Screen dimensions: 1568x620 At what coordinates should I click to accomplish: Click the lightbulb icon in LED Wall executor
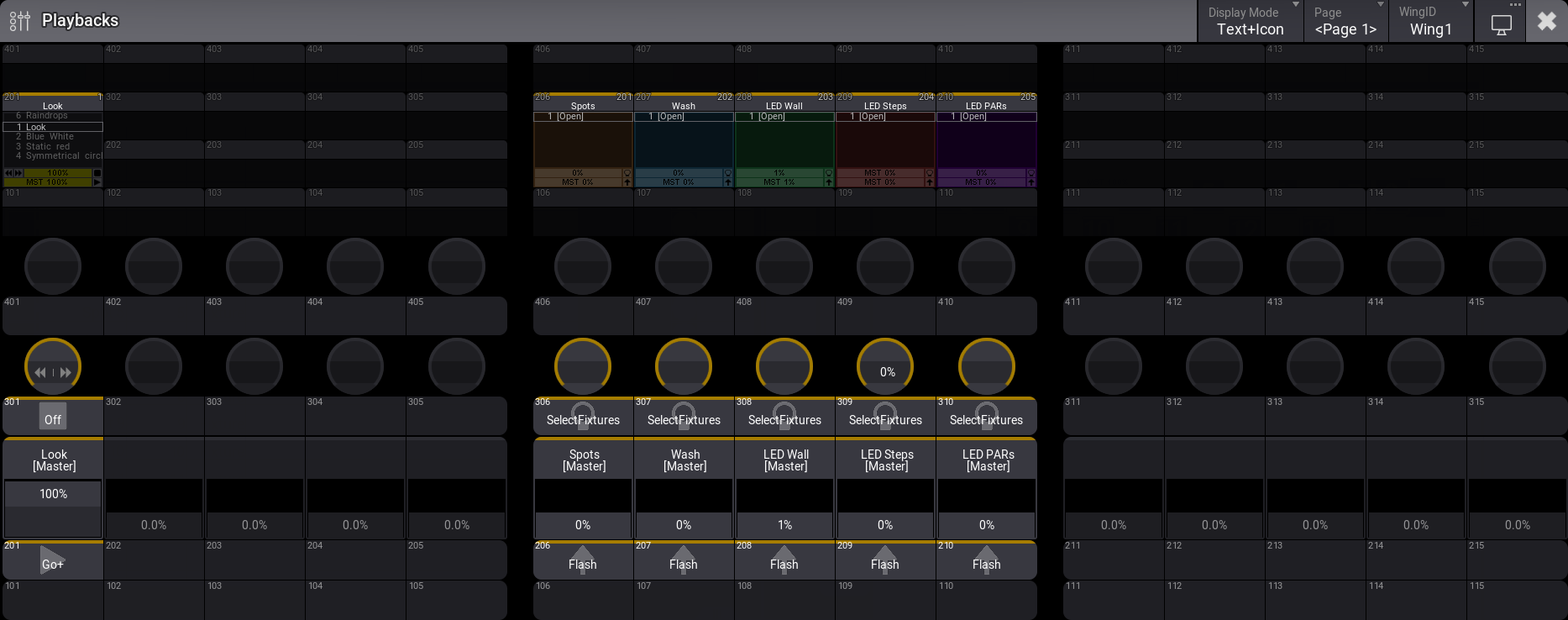828,173
